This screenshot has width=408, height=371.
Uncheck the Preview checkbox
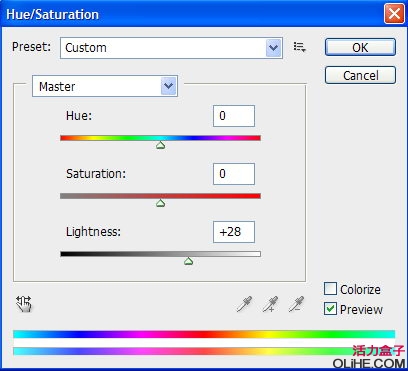[330, 309]
